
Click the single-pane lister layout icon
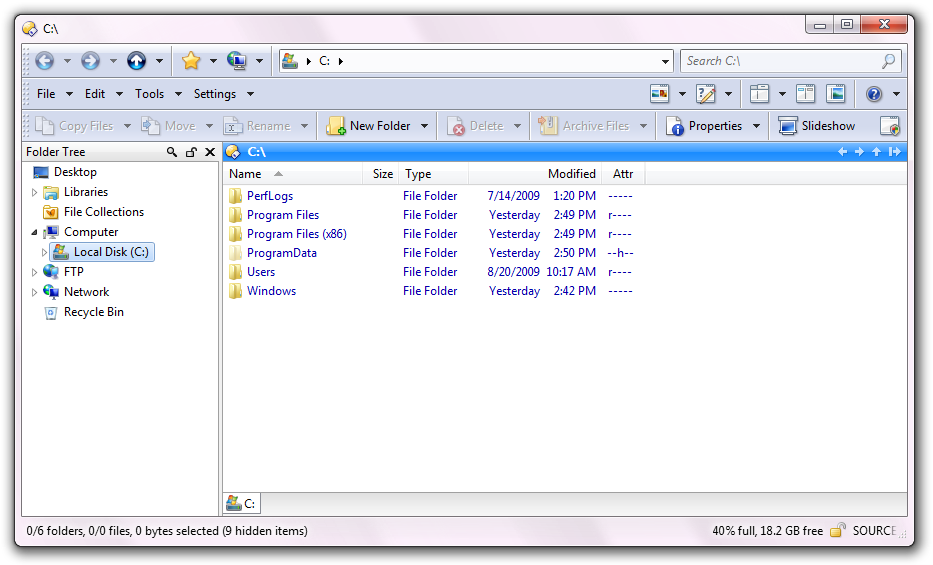point(759,94)
